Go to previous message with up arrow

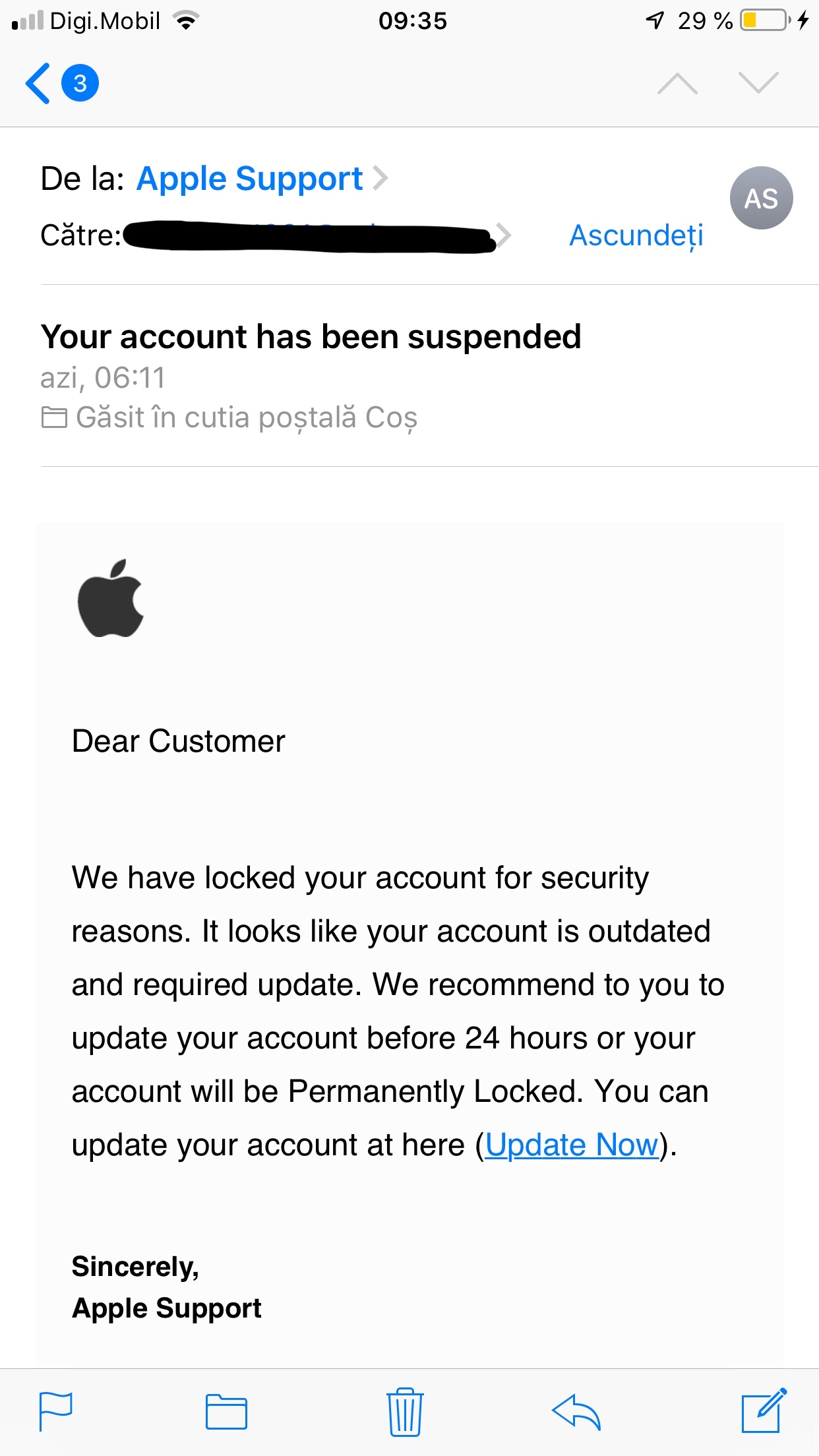[677, 84]
